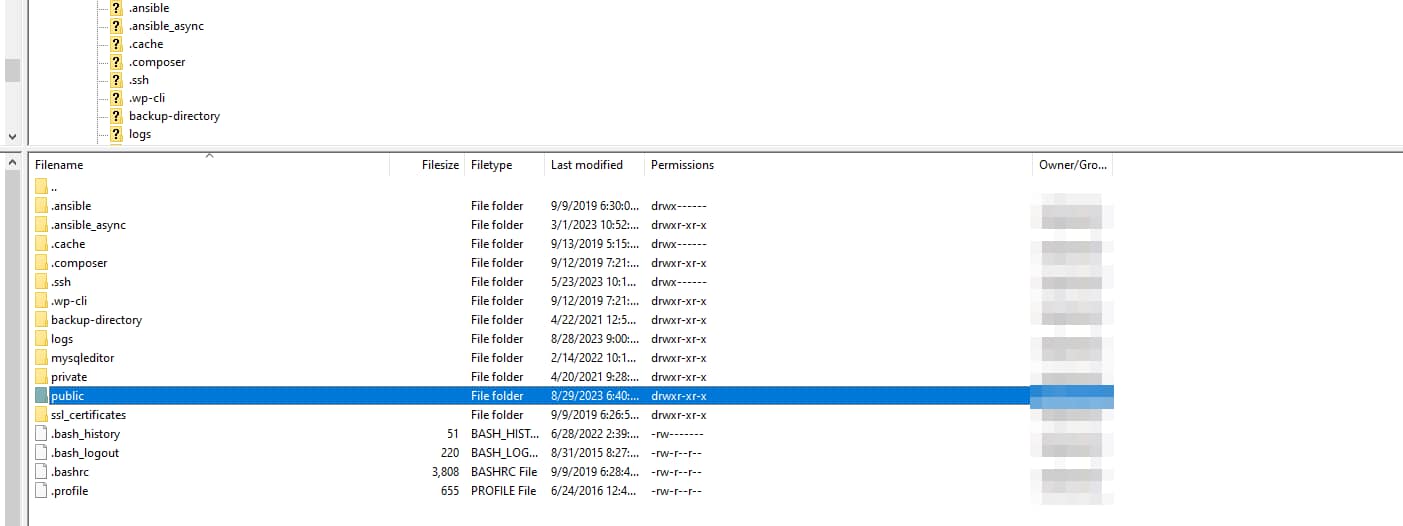
Task: Click the private folder icon
Action: (x=41, y=377)
